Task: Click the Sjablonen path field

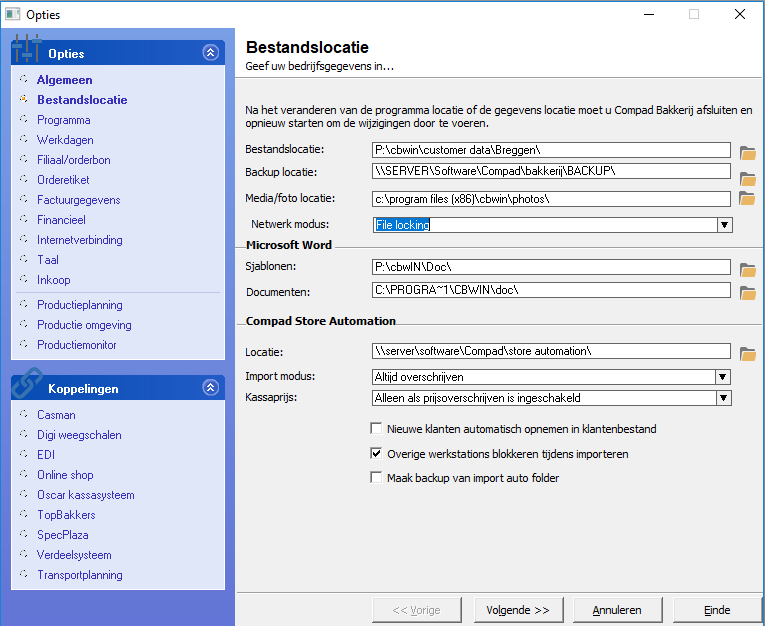Action: pyautogui.click(x=551, y=267)
